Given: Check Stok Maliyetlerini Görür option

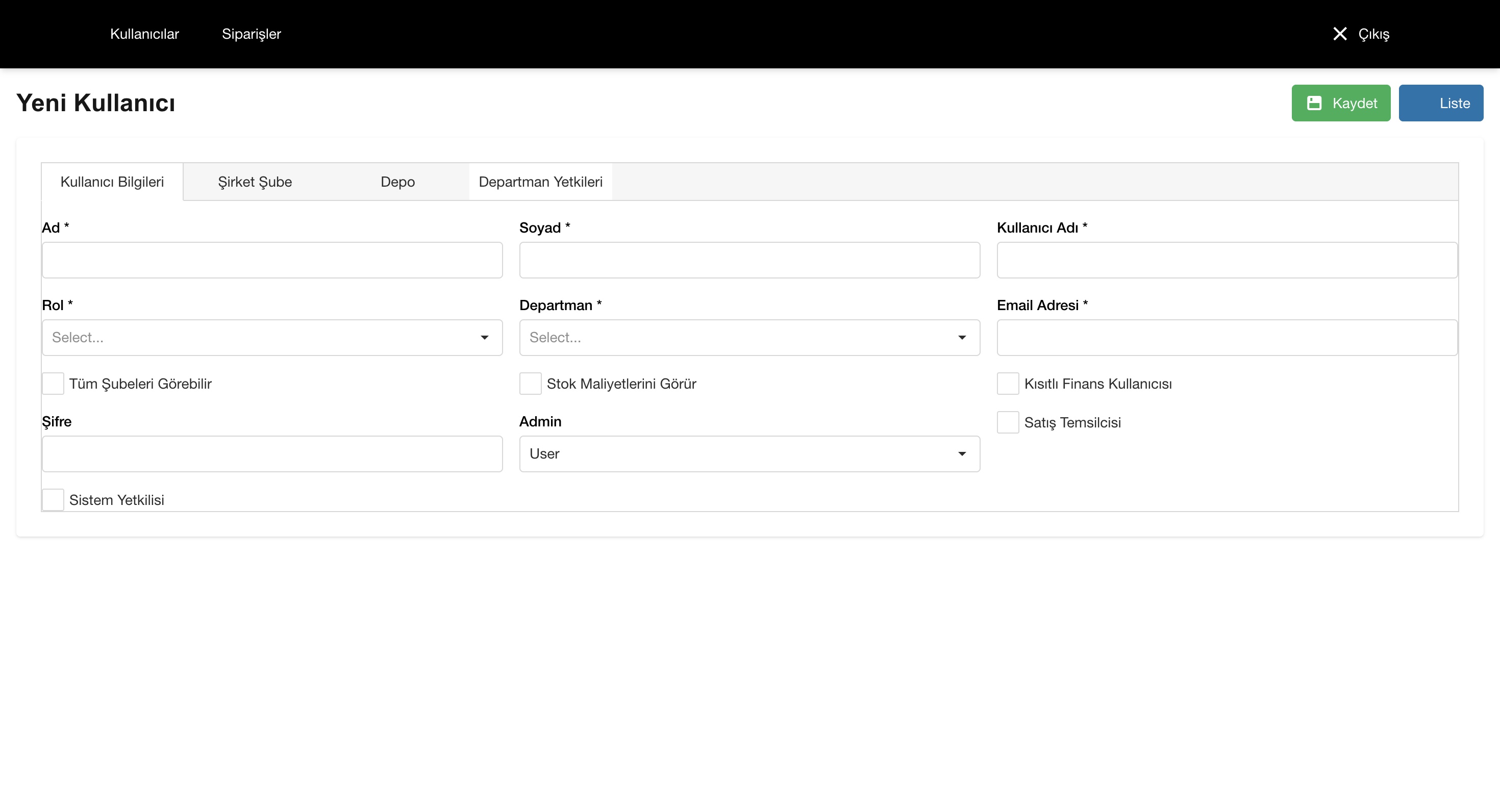Looking at the screenshot, I should [x=530, y=384].
